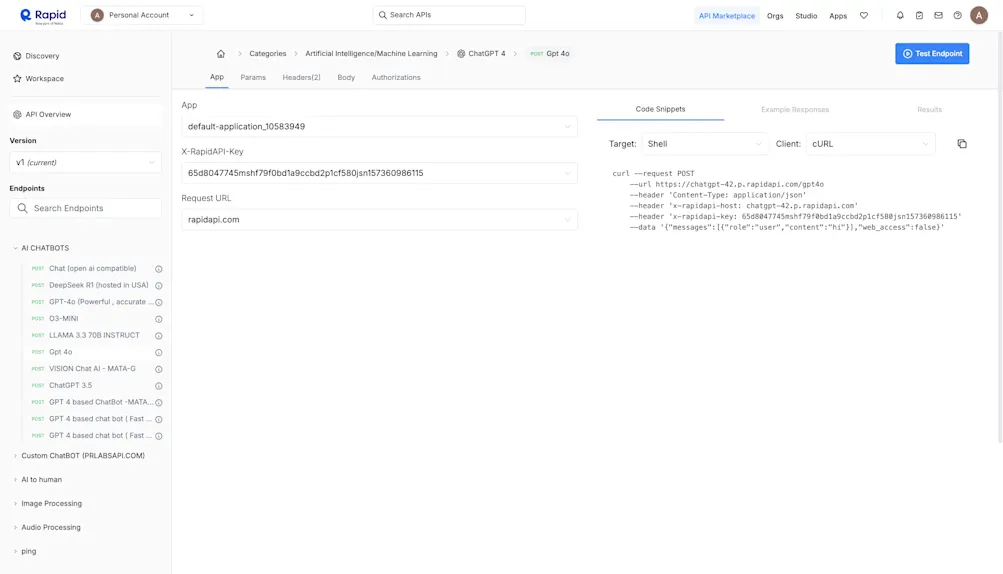Switch to Example Responses tab
The width and height of the screenshot is (1003, 574).
(x=794, y=109)
